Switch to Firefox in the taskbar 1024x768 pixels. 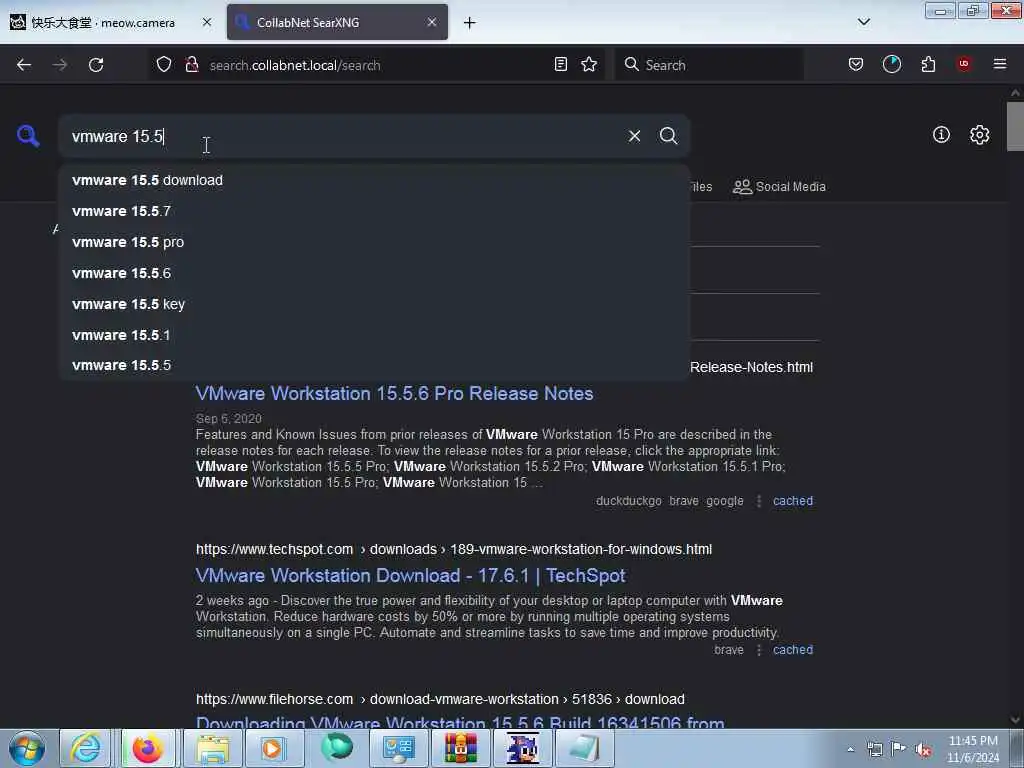pos(148,748)
